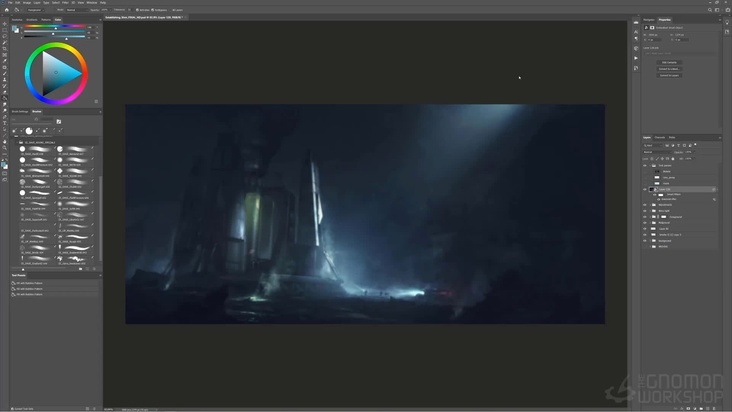Open the layer Kind filter dropdown
This screenshot has height=412, width=732.
[x=653, y=146]
